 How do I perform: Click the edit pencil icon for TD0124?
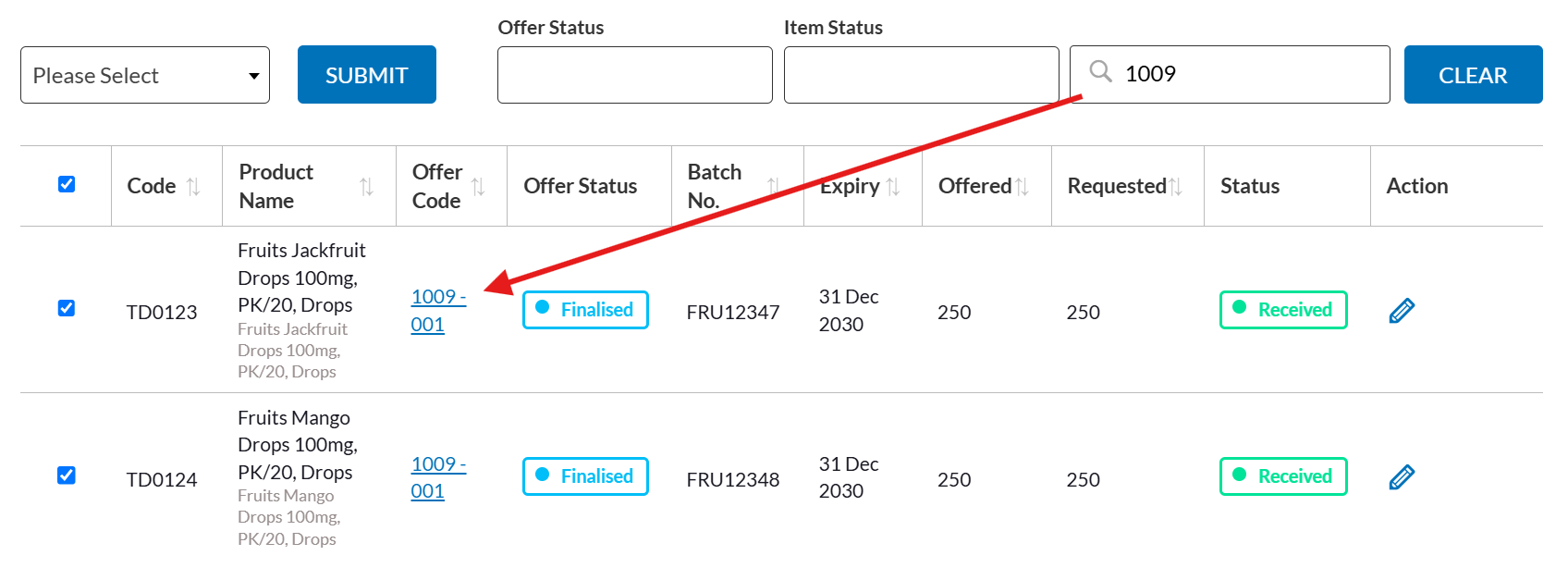pyautogui.click(x=1402, y=477)
